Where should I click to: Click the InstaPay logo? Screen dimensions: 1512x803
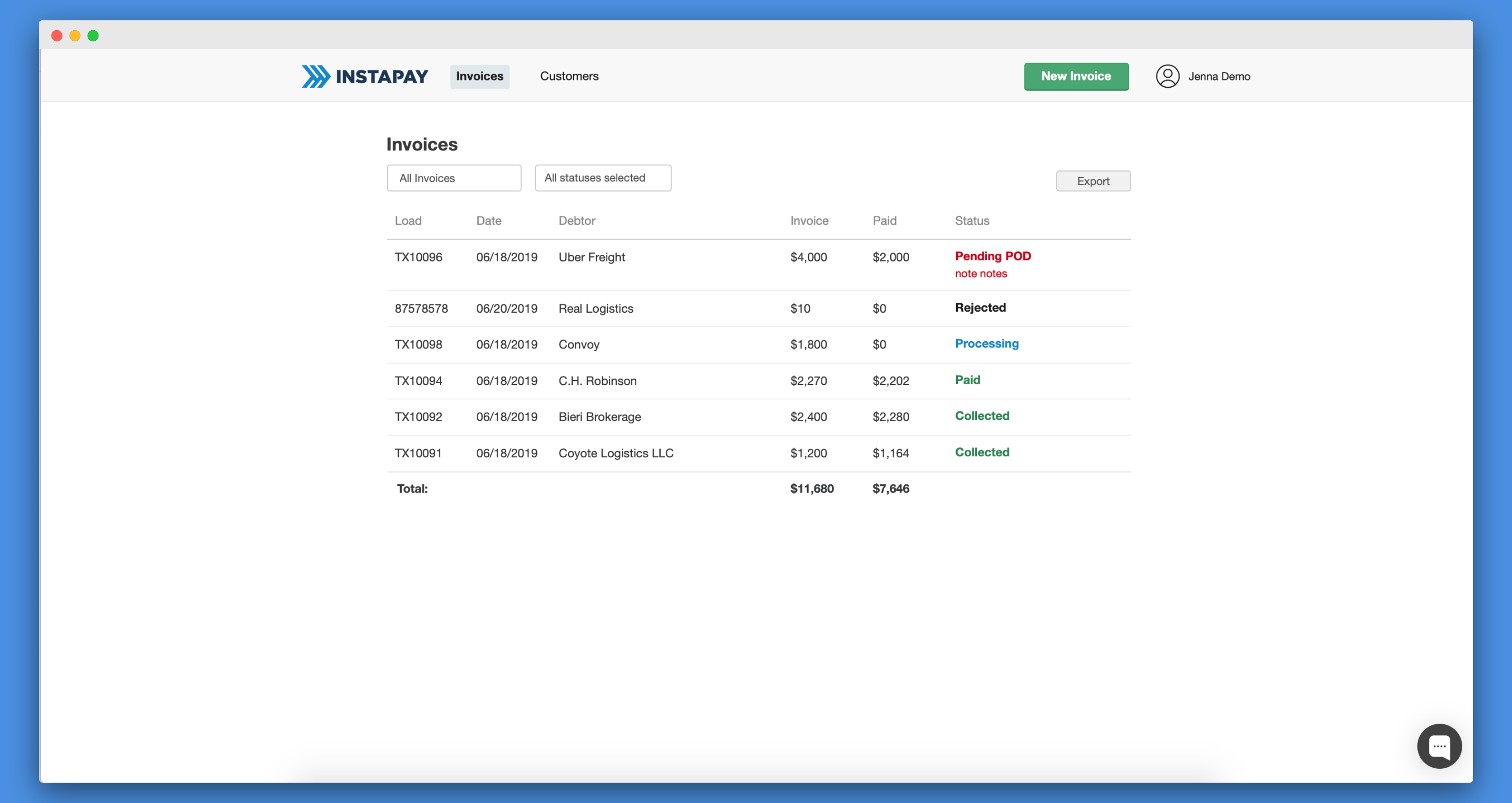tap(364, 76)
